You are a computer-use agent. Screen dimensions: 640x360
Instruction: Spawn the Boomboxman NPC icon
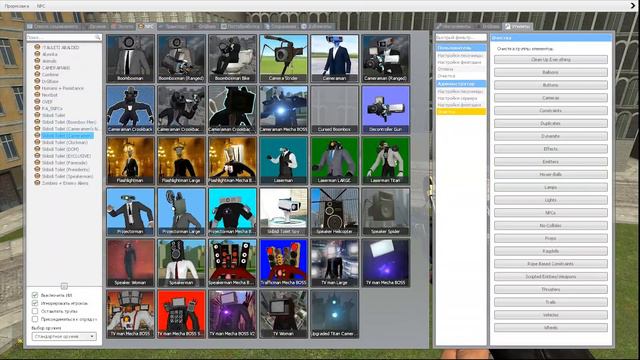(x=130, y=58)
